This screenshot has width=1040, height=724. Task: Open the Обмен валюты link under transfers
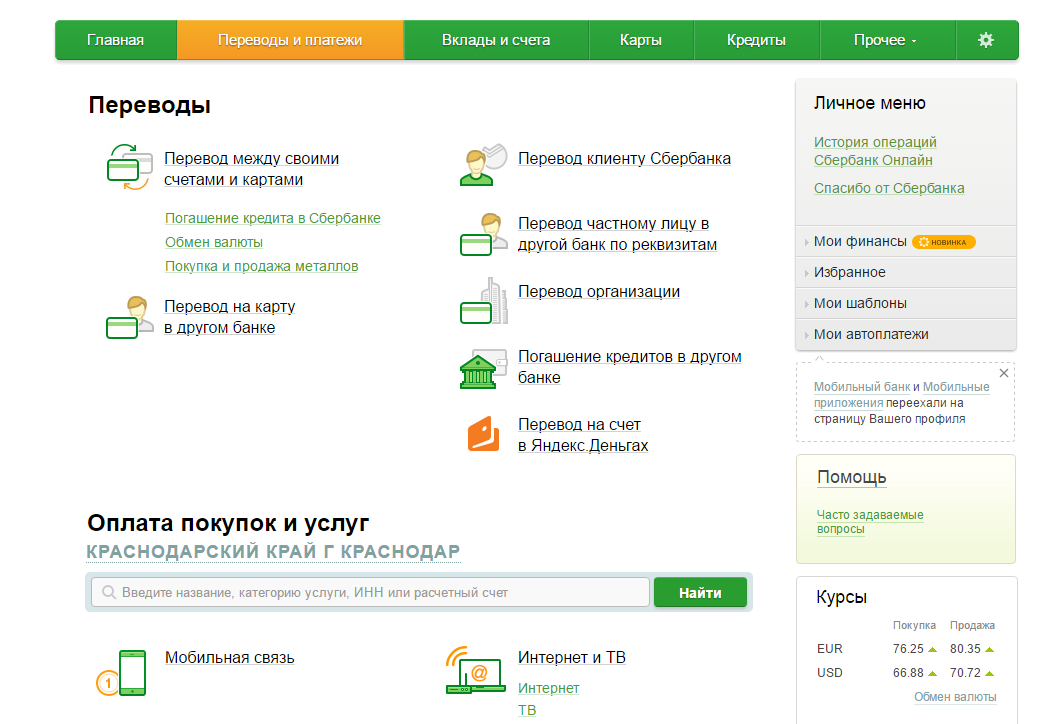214,242
